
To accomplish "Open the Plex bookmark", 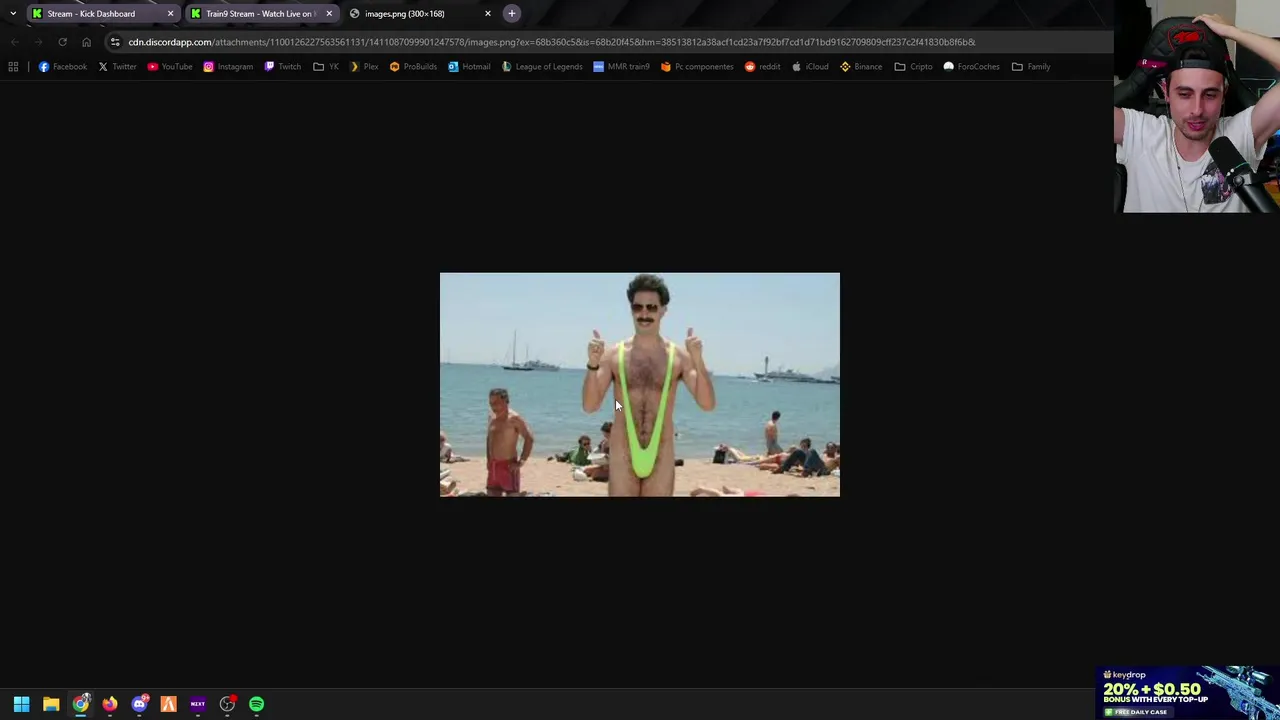I will click(x=363, y=66).
